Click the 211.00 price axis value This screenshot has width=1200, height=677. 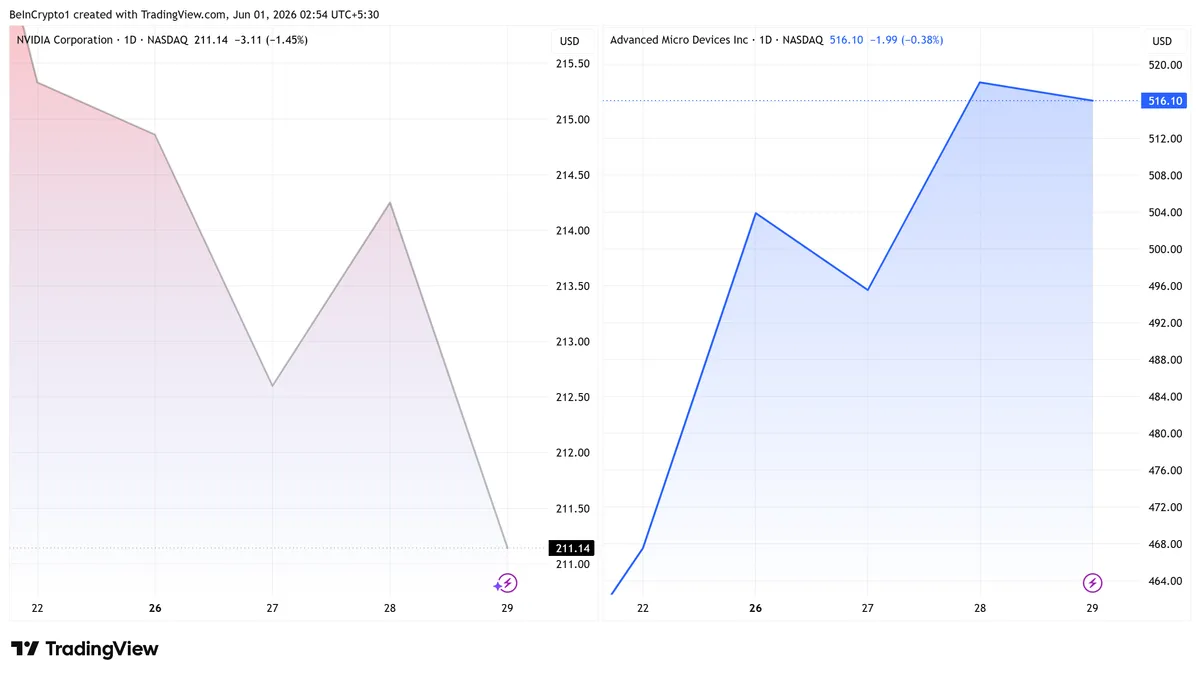572,564
